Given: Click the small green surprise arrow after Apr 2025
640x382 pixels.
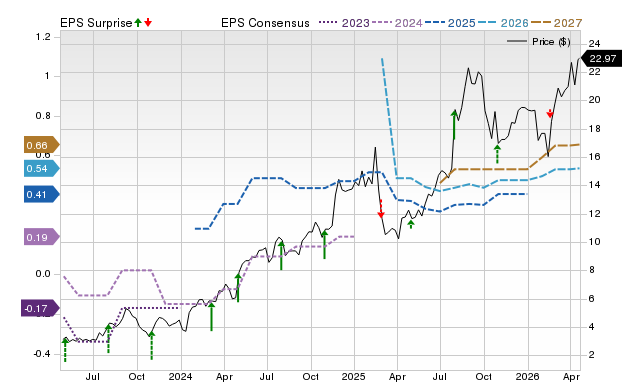Looking at the screenshot, I should tap(411, 224).
